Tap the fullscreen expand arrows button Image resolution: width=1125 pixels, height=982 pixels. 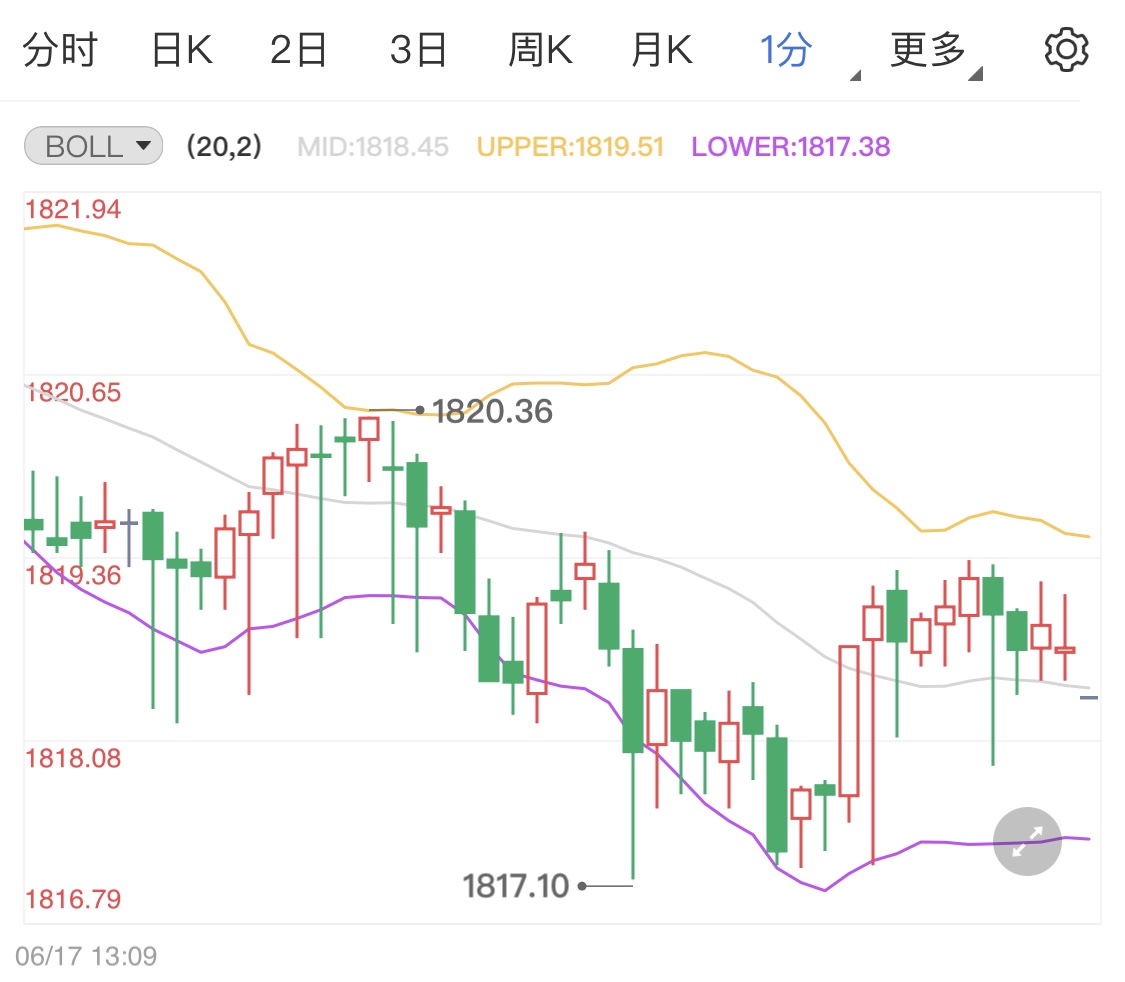[1027, 841]
